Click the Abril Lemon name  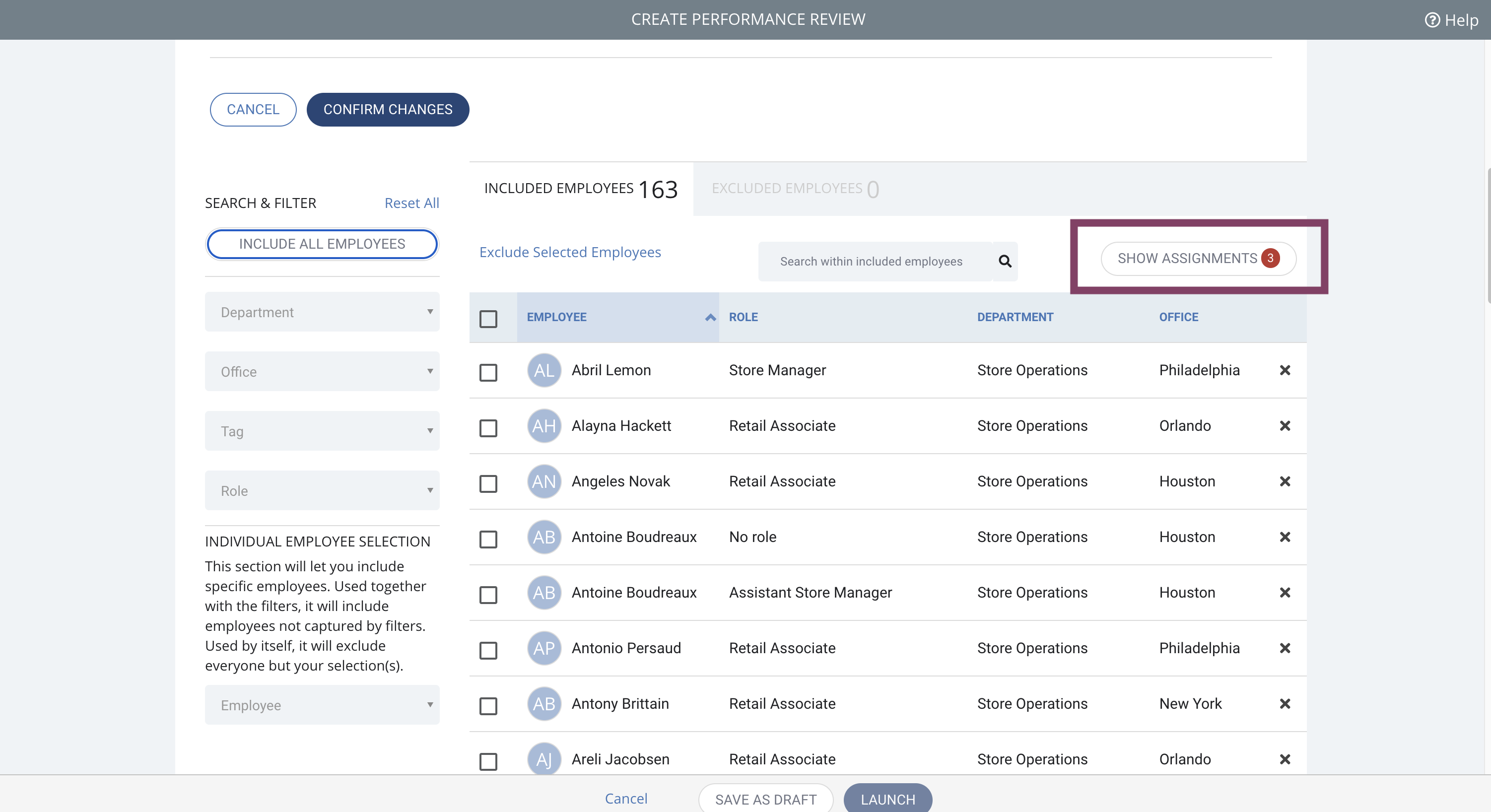(x=610, y=370)
